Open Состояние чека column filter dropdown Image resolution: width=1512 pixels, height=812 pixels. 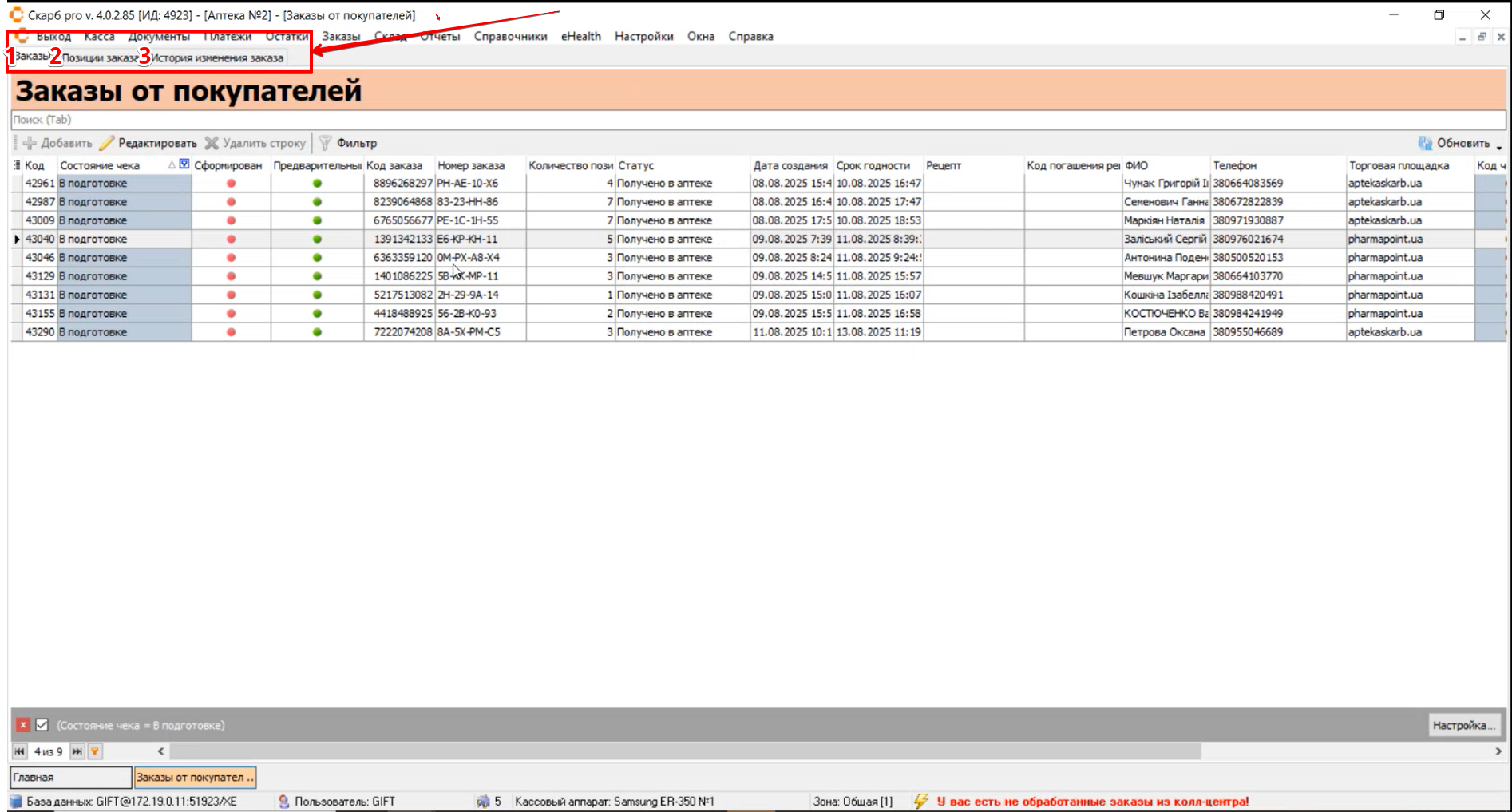click(184, 164)
